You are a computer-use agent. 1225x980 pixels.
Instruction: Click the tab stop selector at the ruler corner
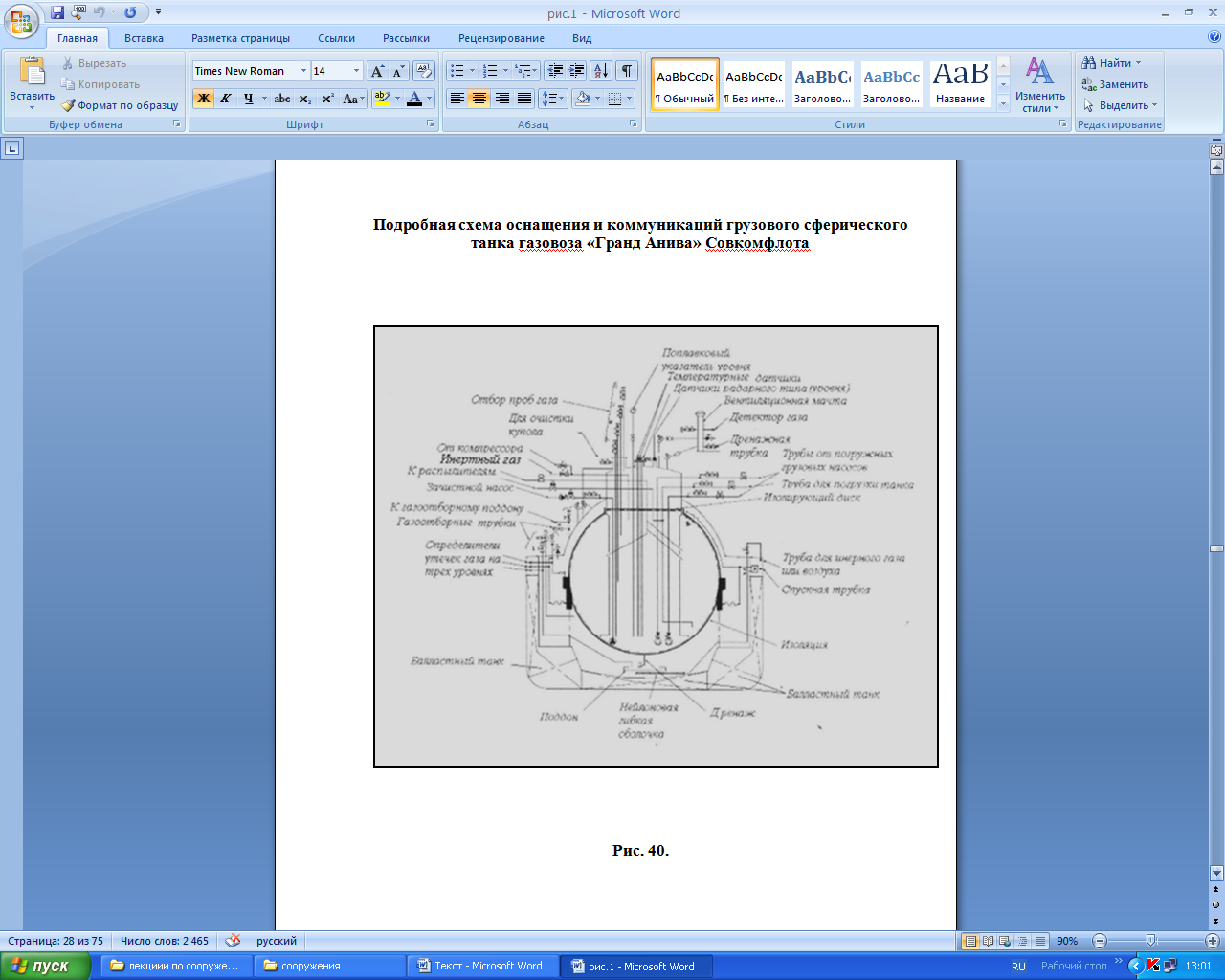click(x=11, y=148)
